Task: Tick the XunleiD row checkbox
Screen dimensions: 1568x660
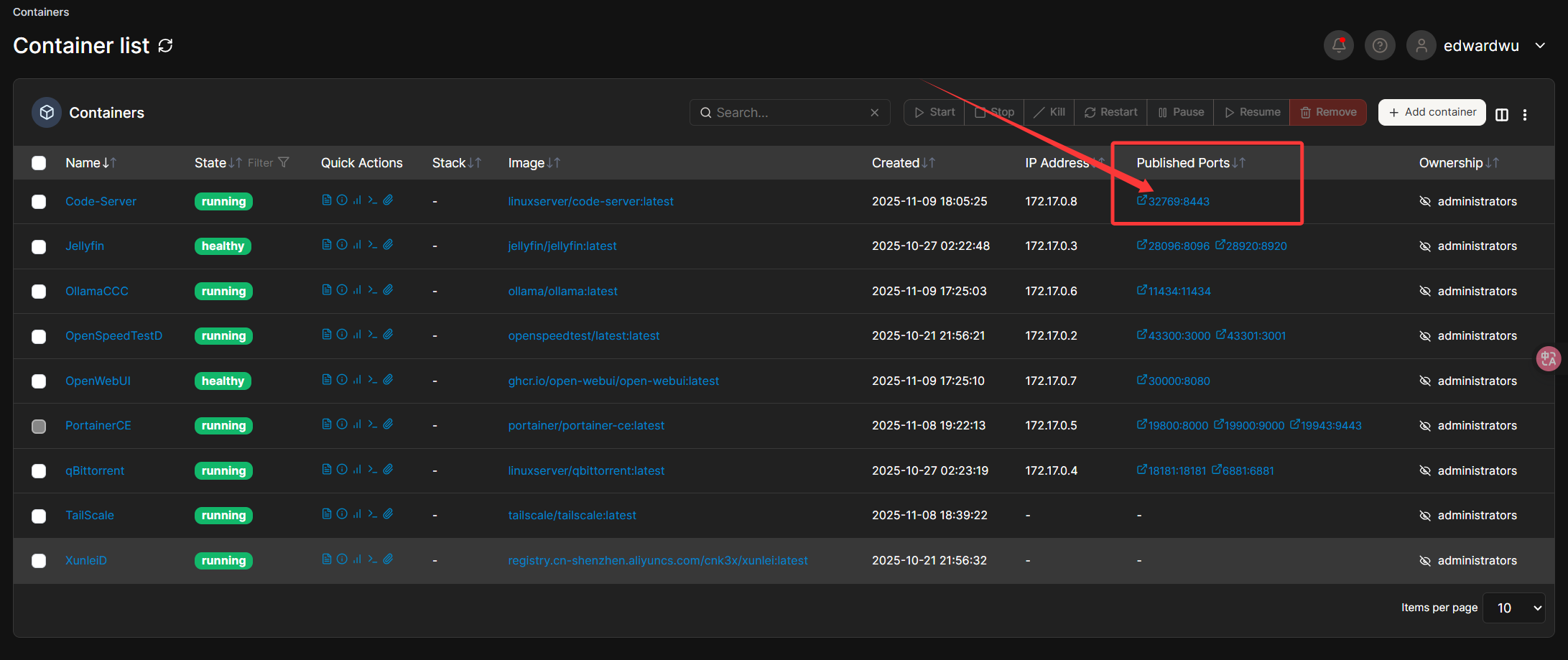Action: (x=39, y=561)
